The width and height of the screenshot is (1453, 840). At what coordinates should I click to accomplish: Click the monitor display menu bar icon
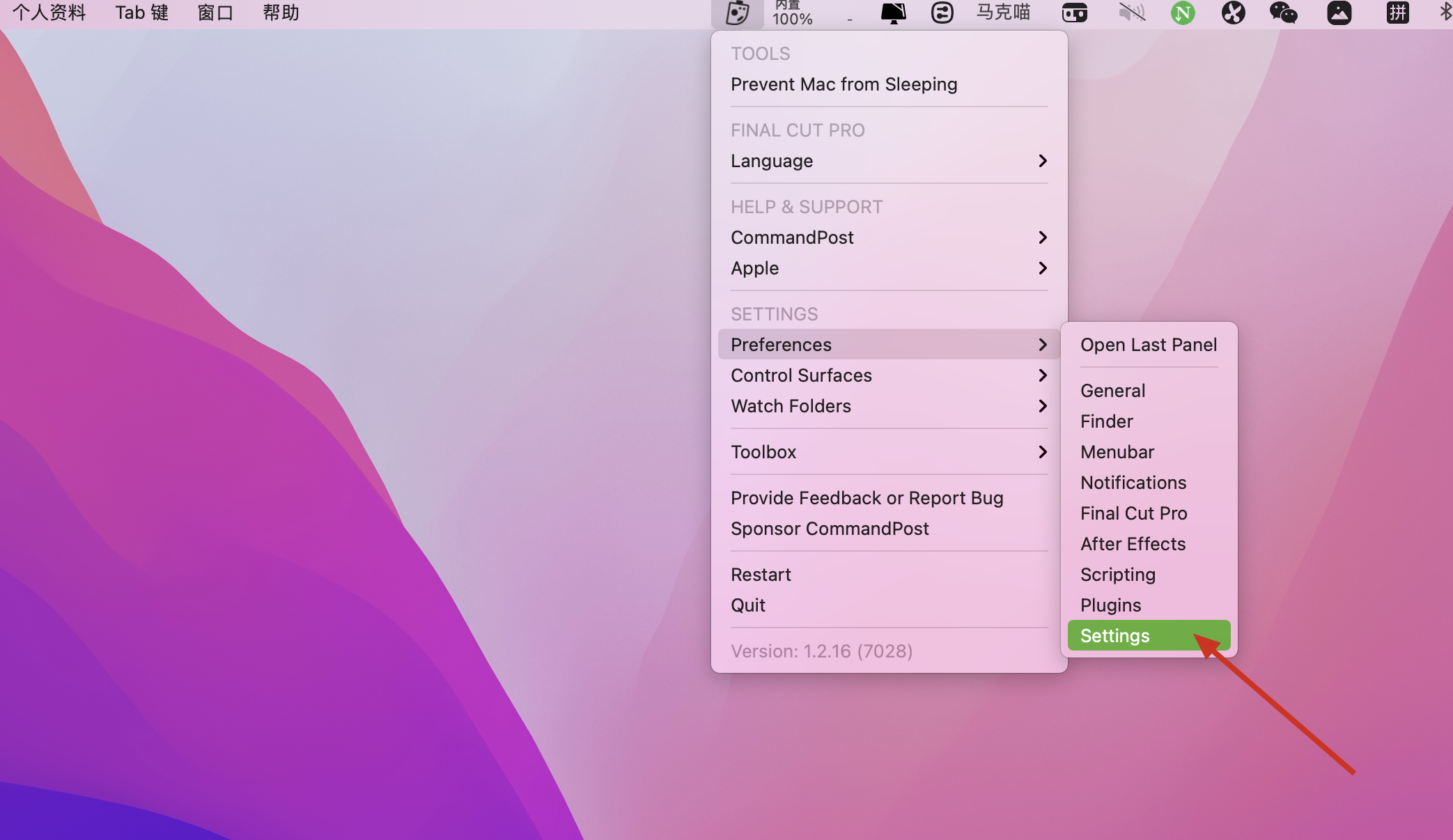893,13
